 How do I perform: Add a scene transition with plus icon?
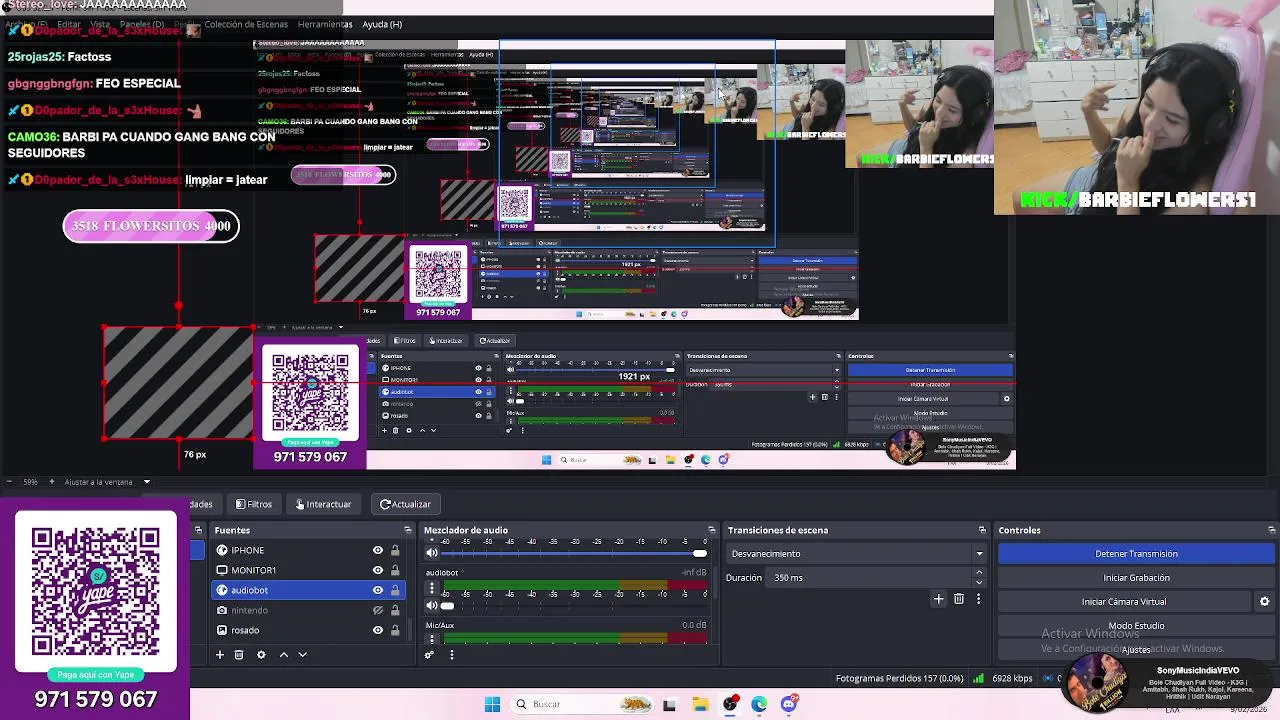[938, 599]
